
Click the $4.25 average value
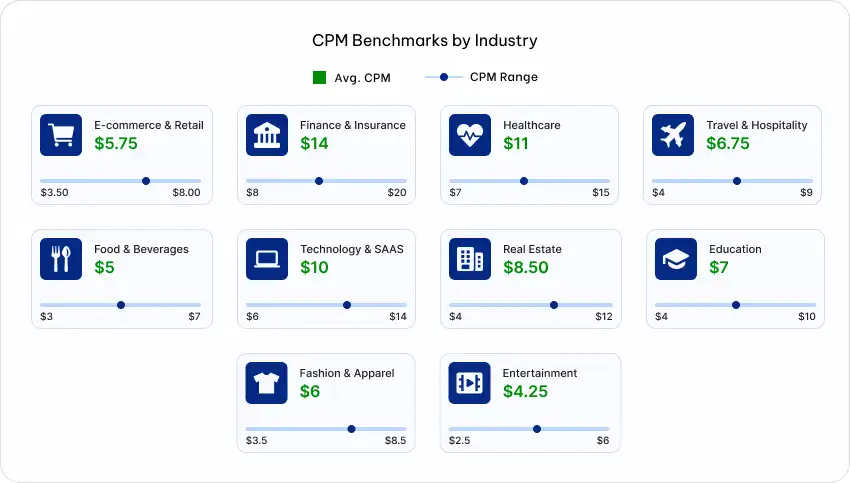[x=525, y=392]
